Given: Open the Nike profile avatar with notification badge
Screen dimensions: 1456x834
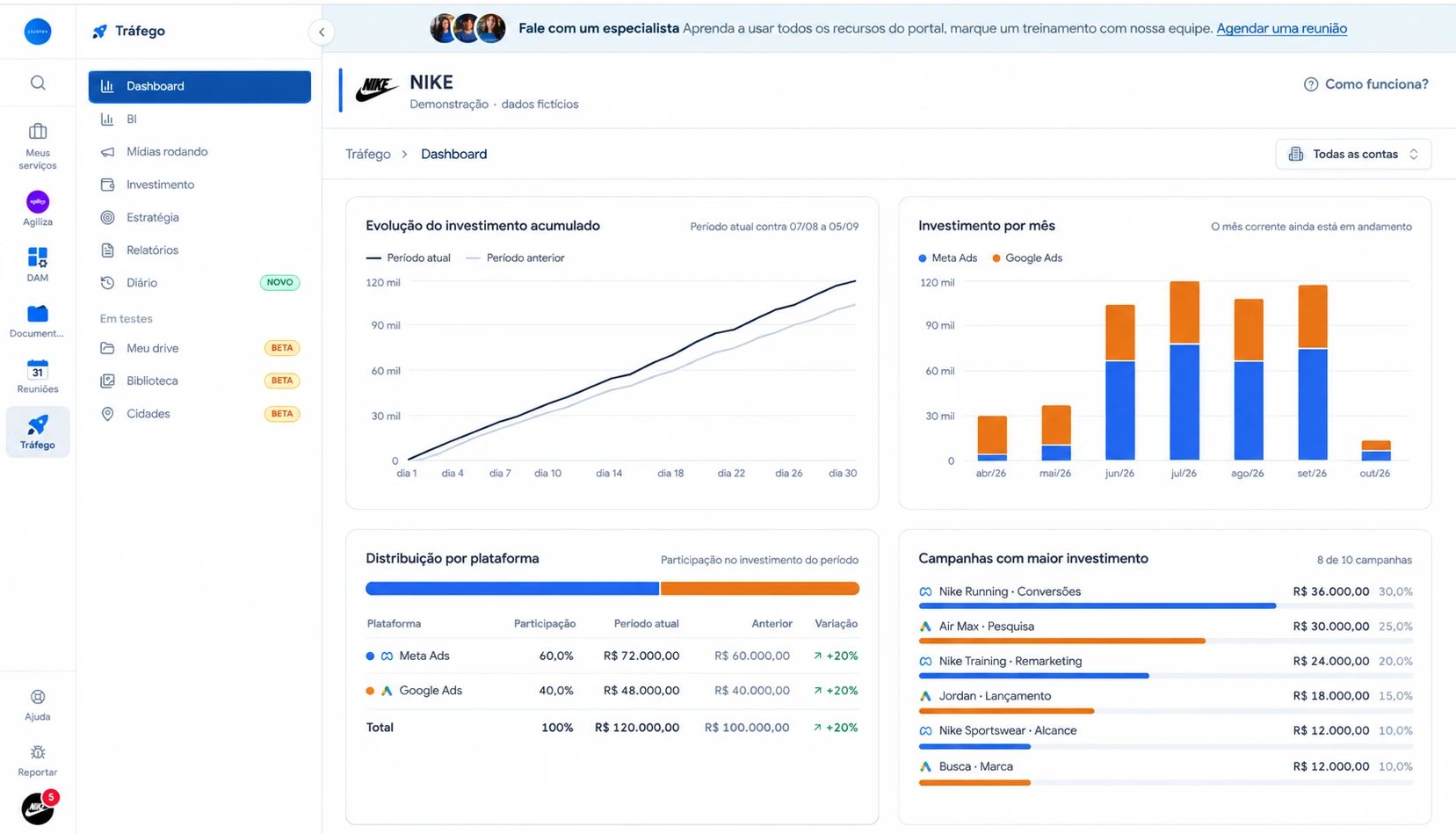Looking at the screenshot, I should click(39, 808).
